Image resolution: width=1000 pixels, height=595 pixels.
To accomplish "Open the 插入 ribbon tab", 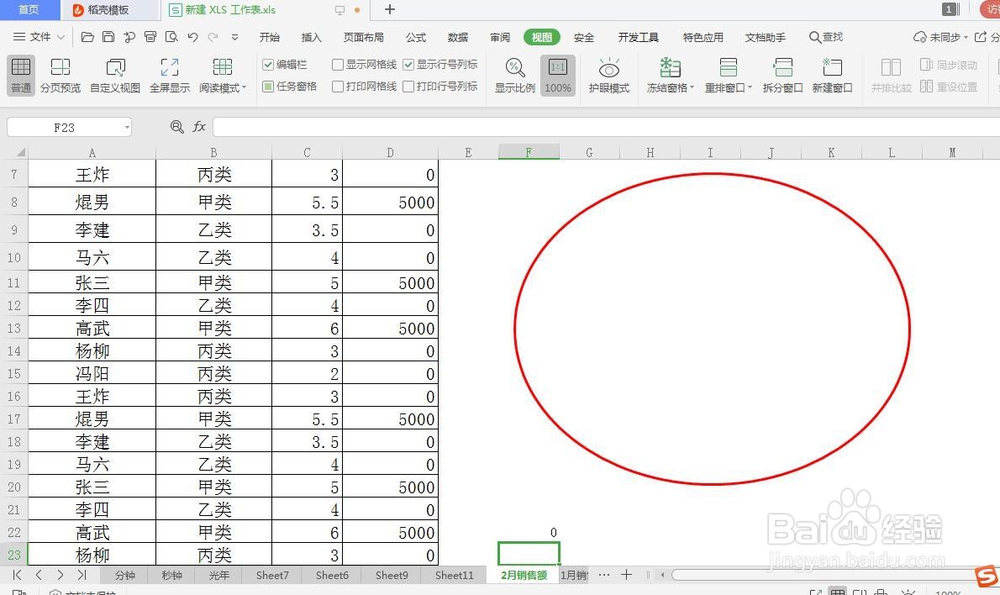I will tap(311, 37).
